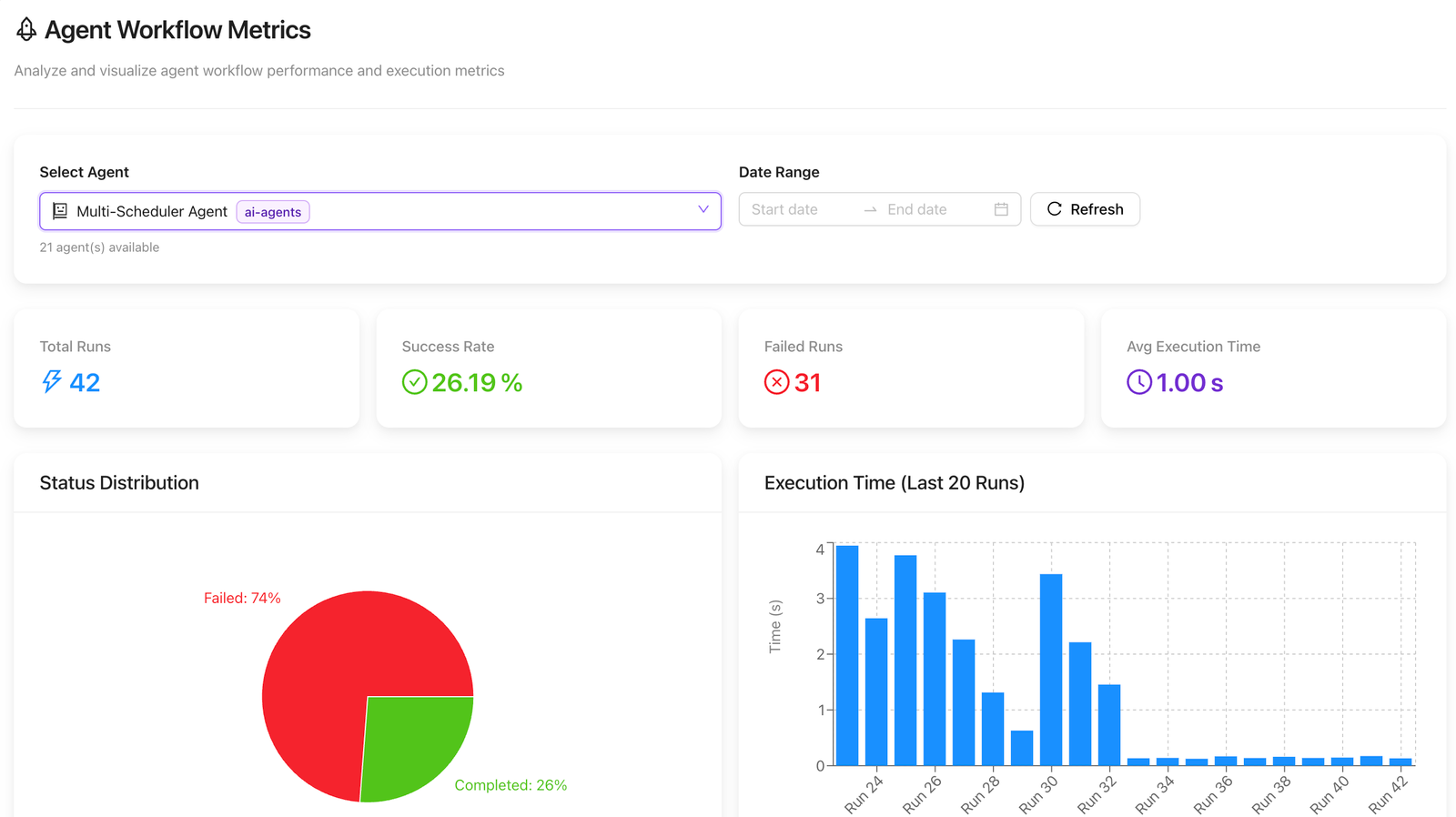This screenshot has width=1456, height=817.
Task: Click the Completed: 26% pie label
Action: click(x=511, y=785)
